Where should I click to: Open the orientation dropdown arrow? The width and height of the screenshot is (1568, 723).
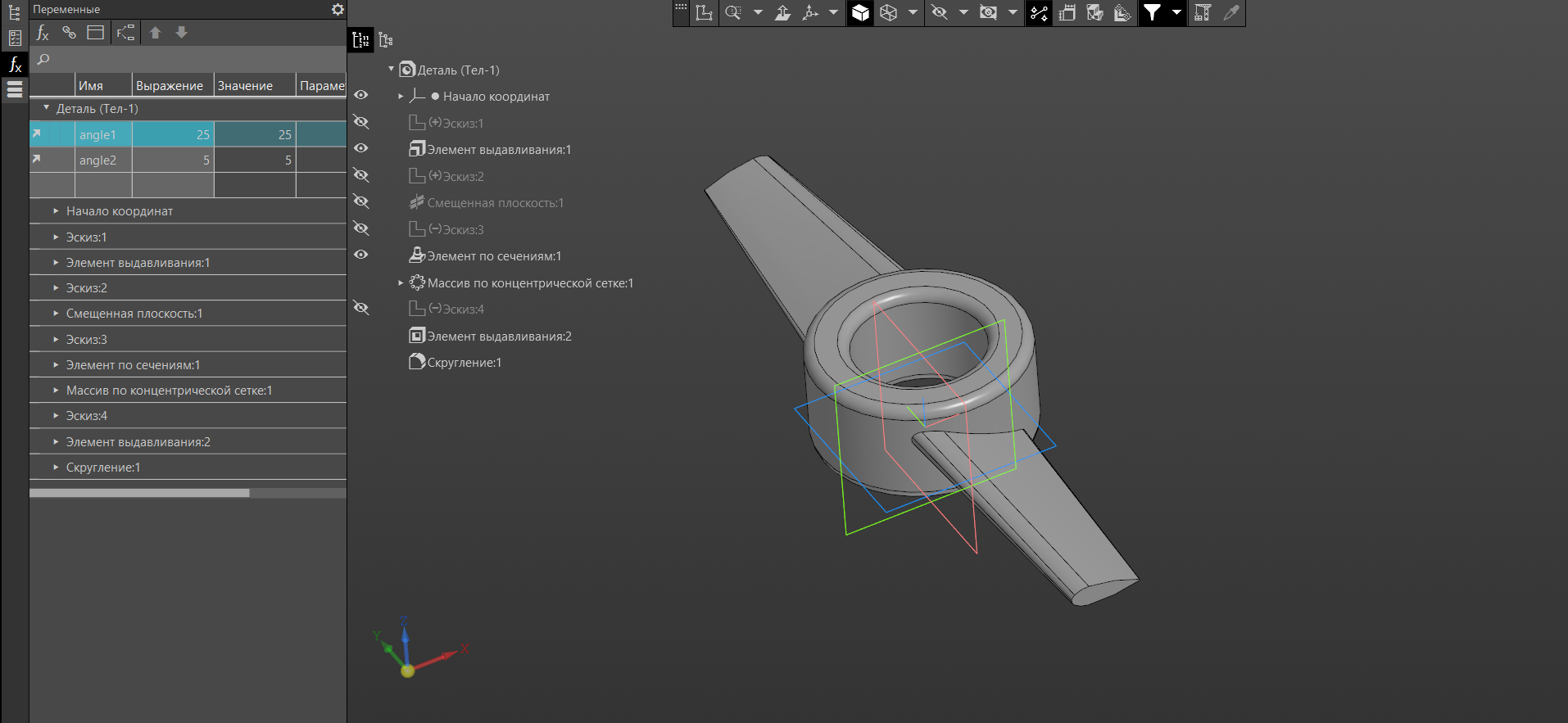click(834, 12)
